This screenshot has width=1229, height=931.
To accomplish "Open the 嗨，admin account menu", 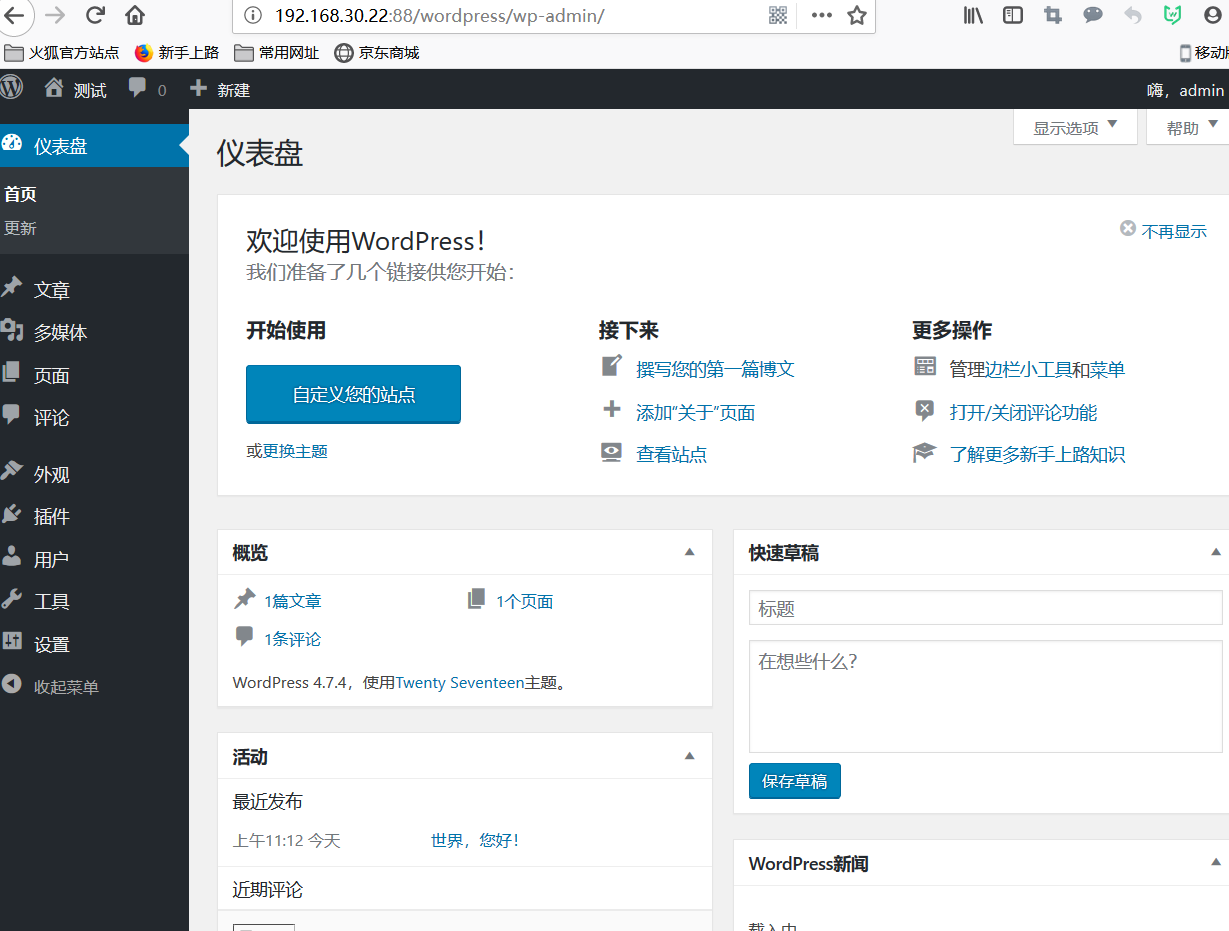I will coord(1187,89).
